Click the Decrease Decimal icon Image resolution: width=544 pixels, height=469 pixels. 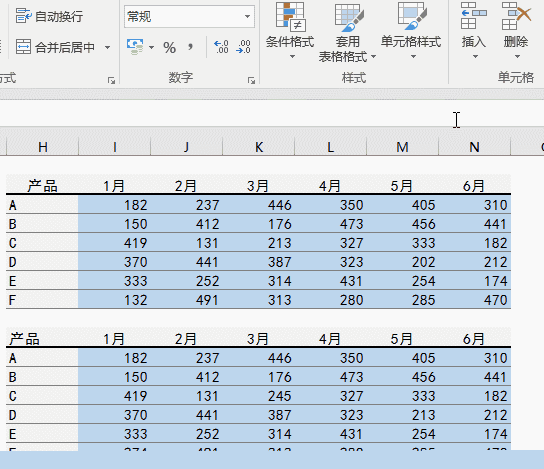coord(244,47)
